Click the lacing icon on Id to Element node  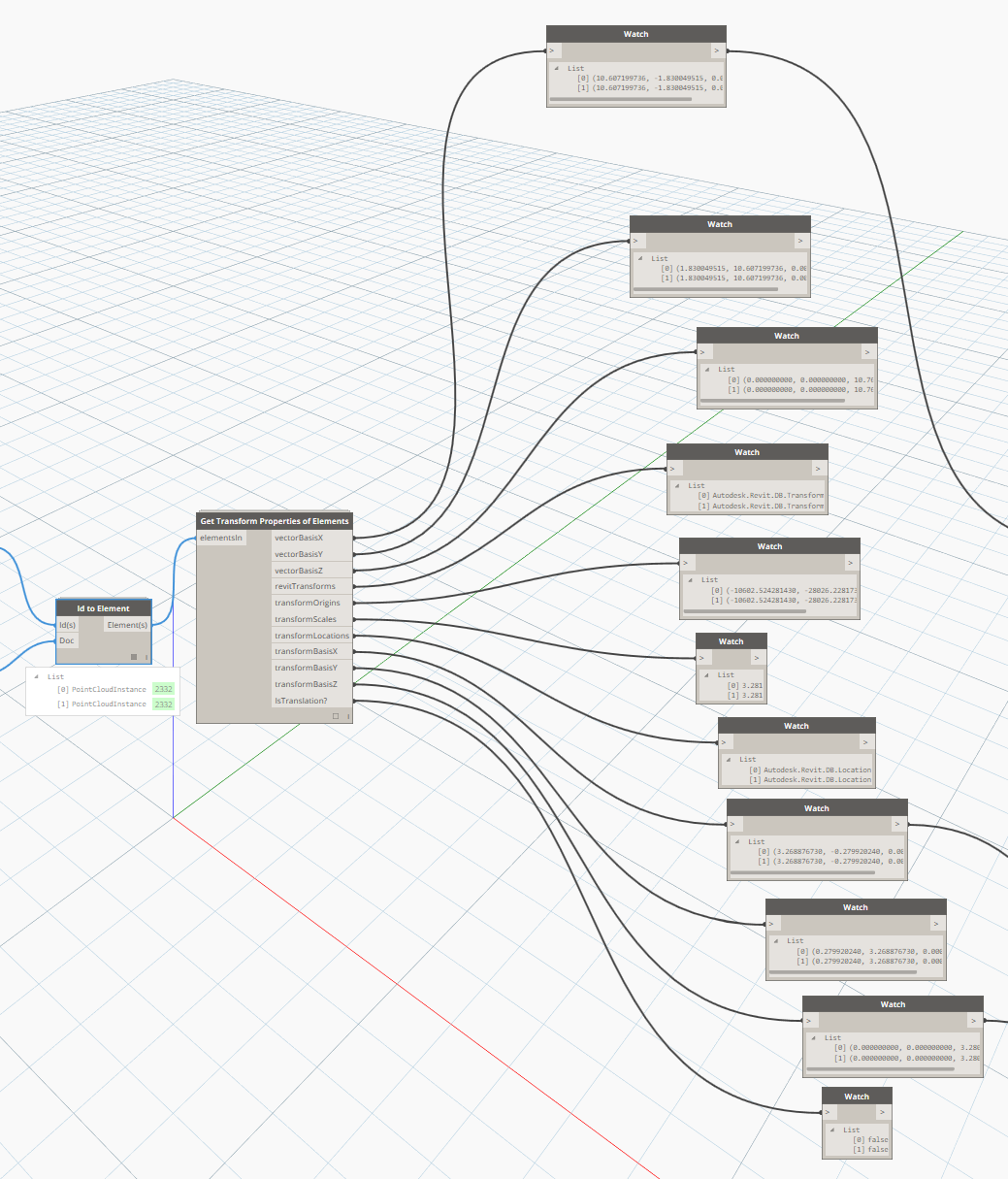146,657
